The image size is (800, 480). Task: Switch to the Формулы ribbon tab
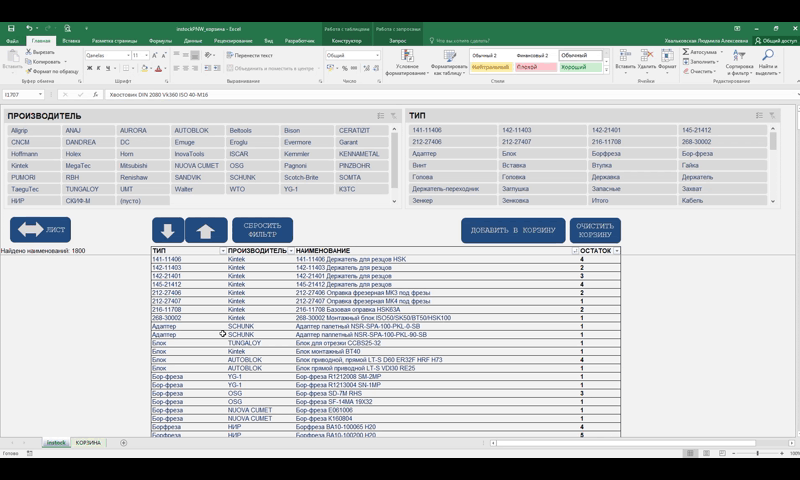coord(160,41)
